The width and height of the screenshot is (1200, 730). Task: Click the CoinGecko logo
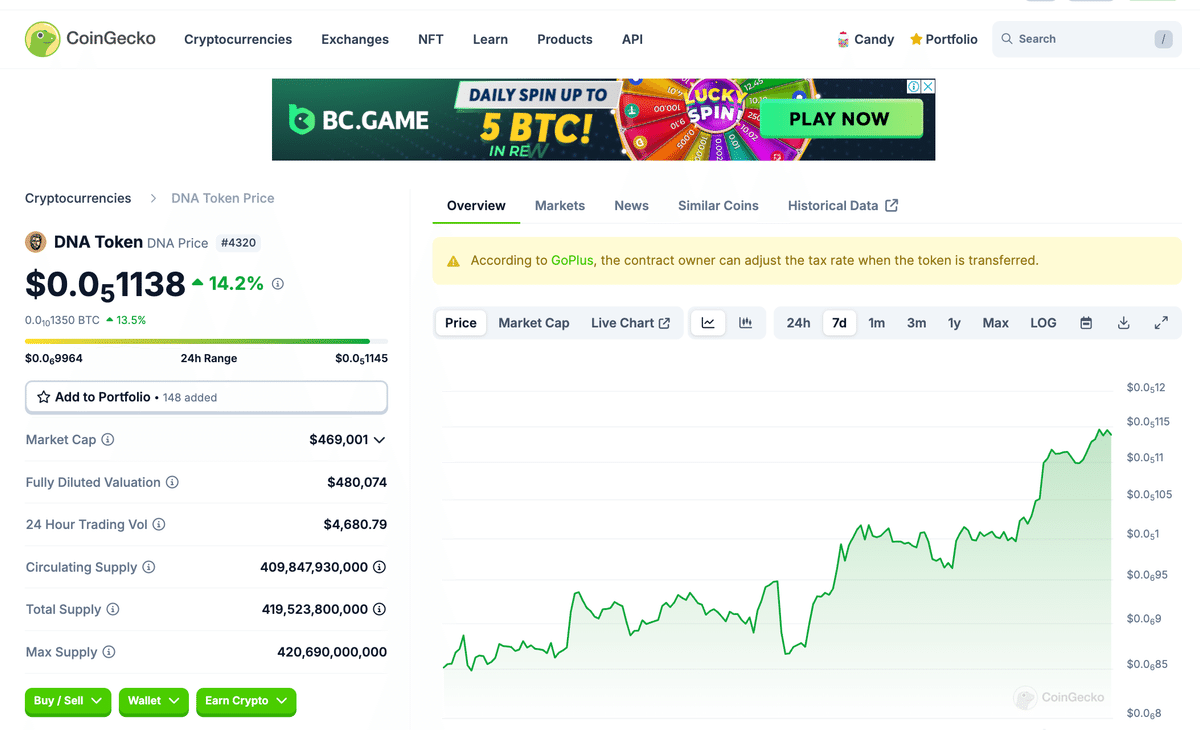[90, 39]
